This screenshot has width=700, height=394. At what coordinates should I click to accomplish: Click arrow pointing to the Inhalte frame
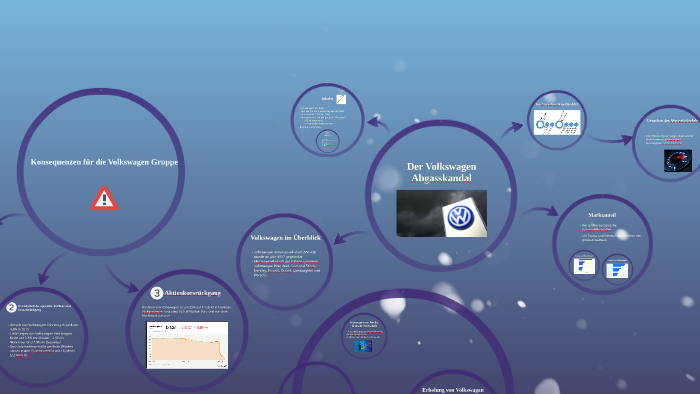click(x=378, y=124)
